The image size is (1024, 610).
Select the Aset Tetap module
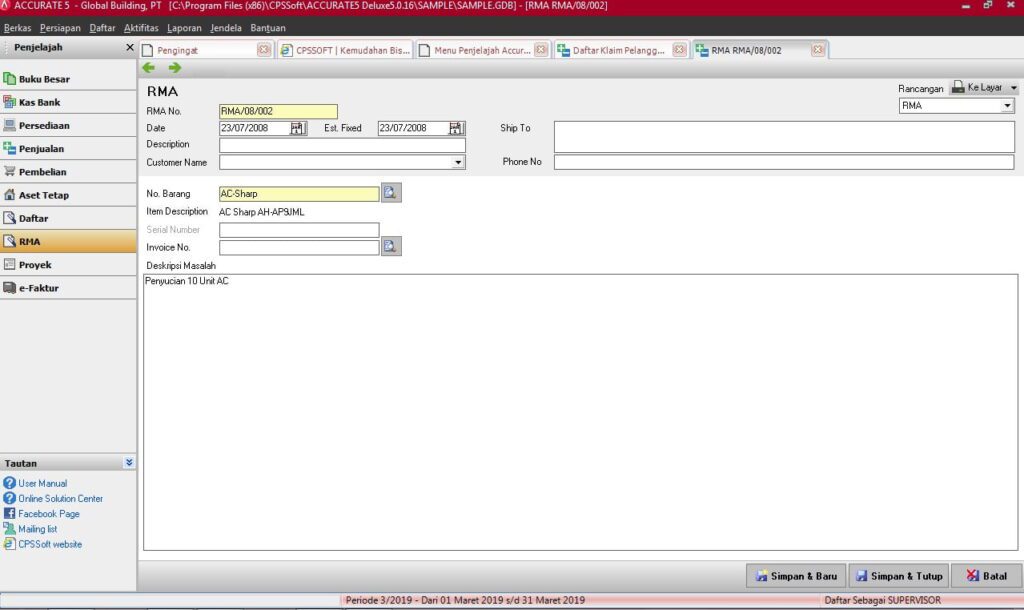pos(11,194)
